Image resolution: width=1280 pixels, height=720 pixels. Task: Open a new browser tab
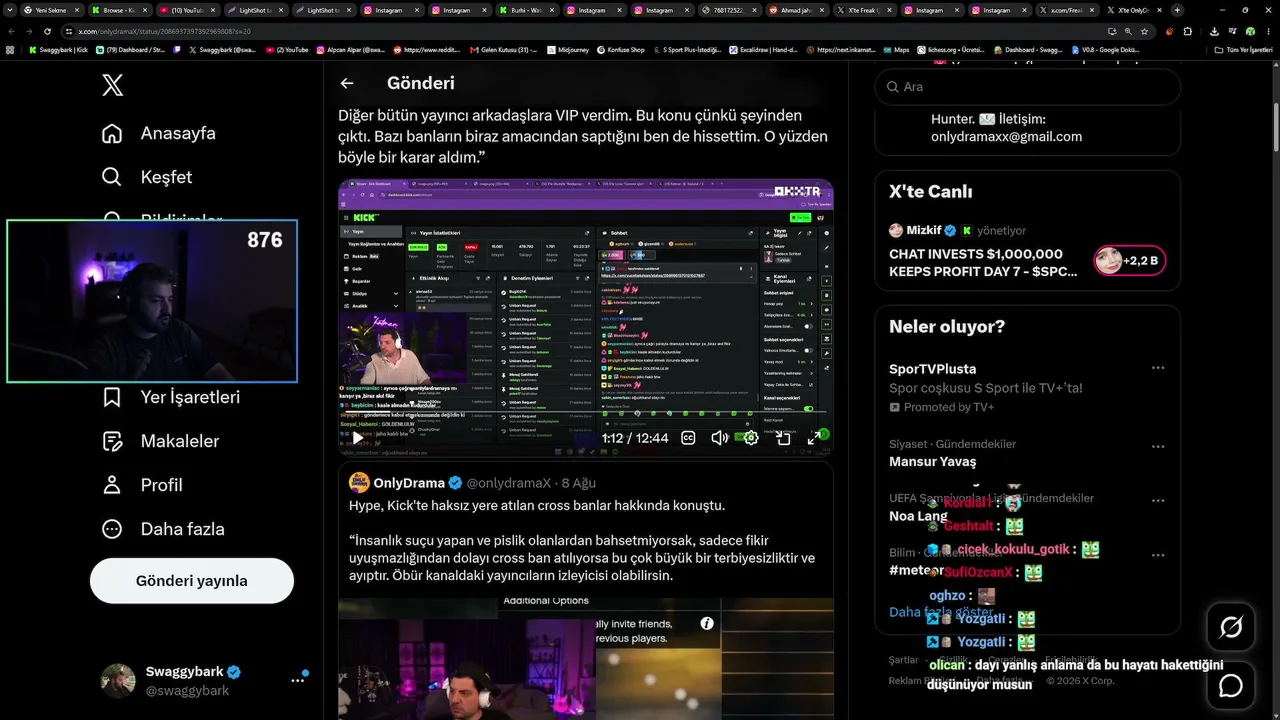click(1177, 10)
